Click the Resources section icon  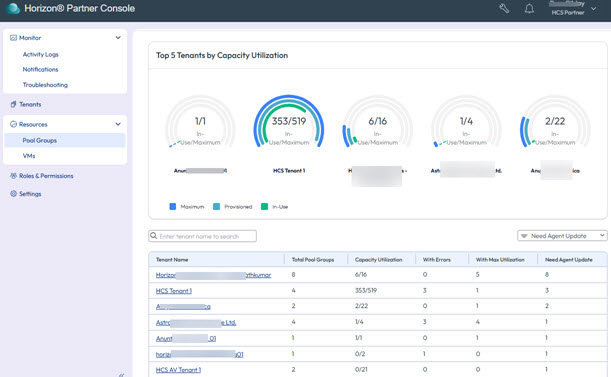click(13, 124)
